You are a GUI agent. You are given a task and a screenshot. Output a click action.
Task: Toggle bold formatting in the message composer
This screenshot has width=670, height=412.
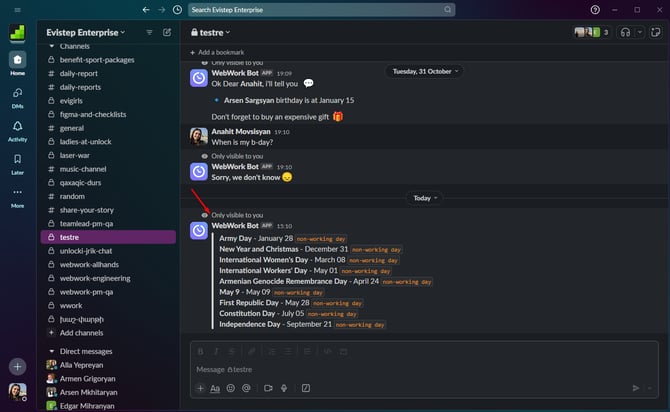pyautogui.click(x=201, y=351)
